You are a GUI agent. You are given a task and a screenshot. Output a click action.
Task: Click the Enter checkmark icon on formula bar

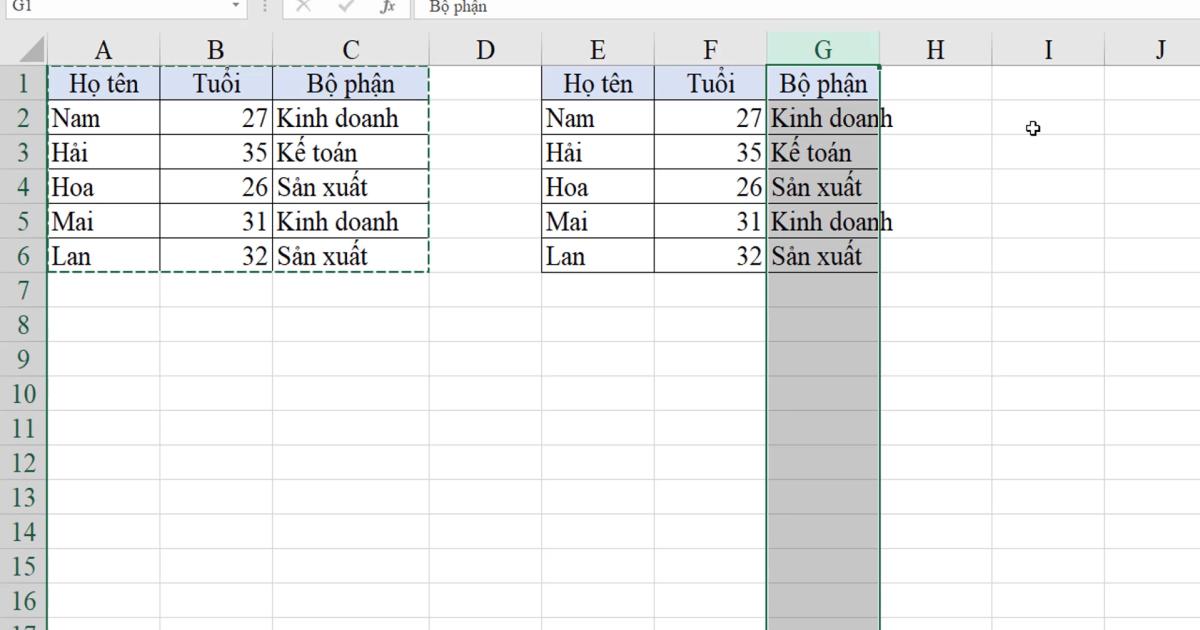click(x=344, y=8)
